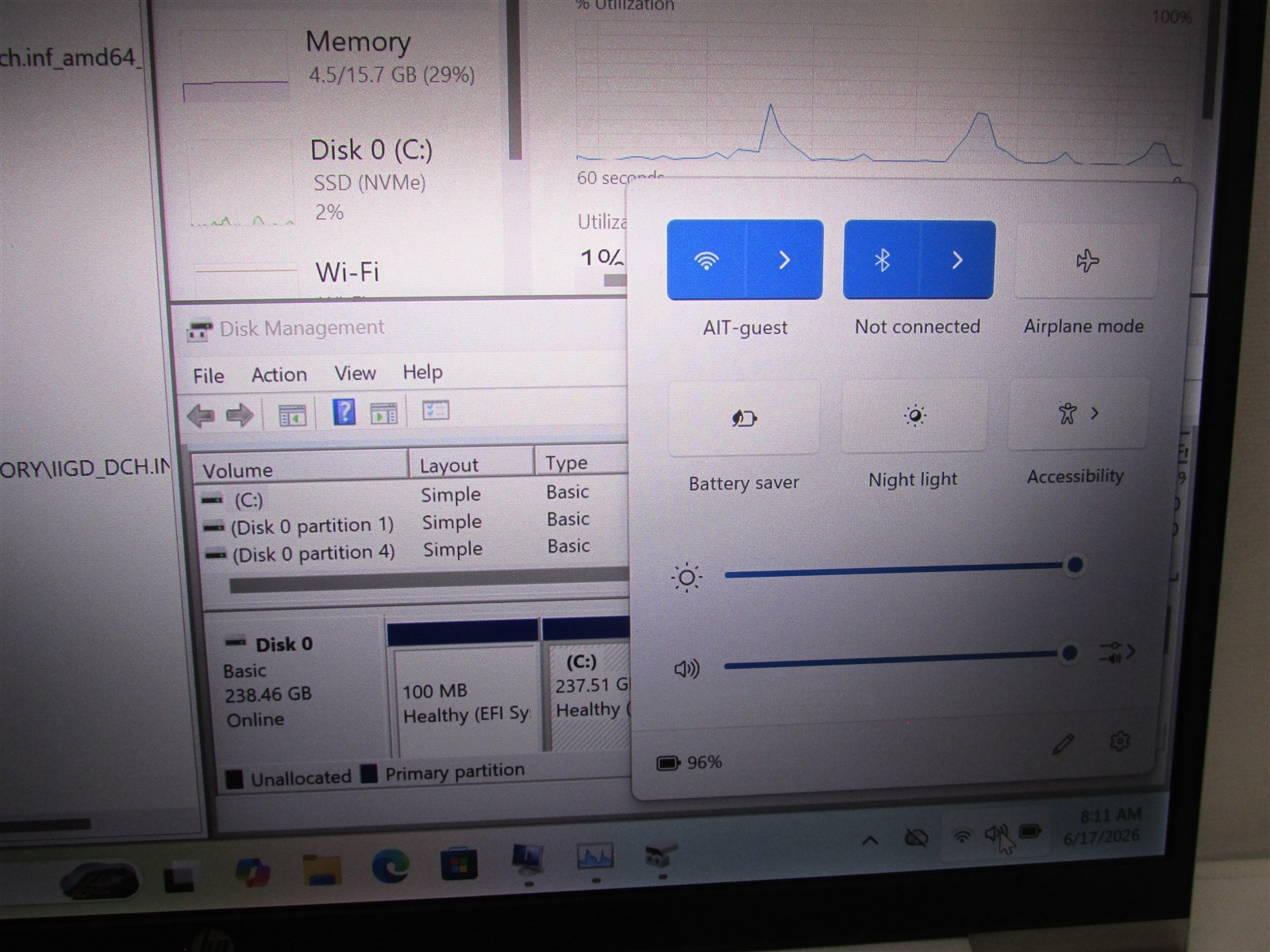Click the taskbar search image icon
The height and width of the screenshot is (952, 1270).
point(100,880)
